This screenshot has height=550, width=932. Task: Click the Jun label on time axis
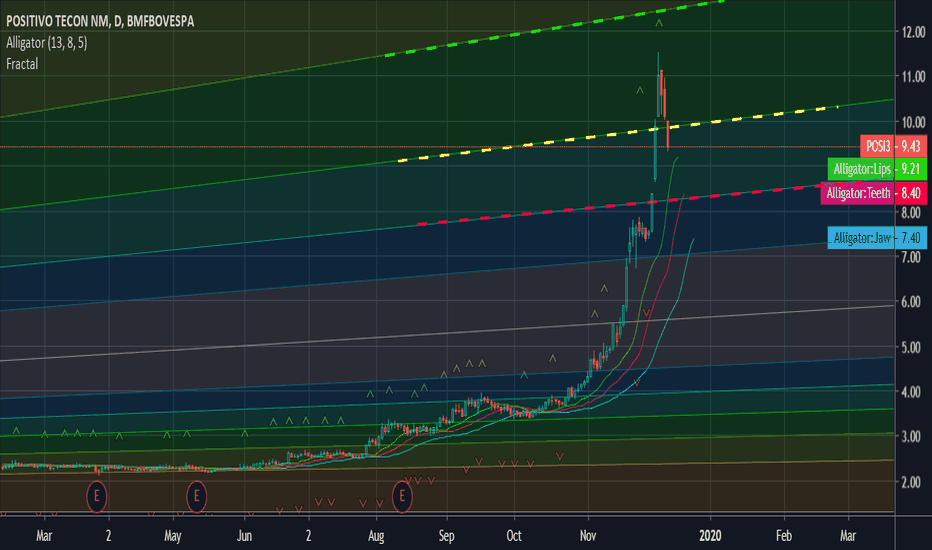coord(244,536)
